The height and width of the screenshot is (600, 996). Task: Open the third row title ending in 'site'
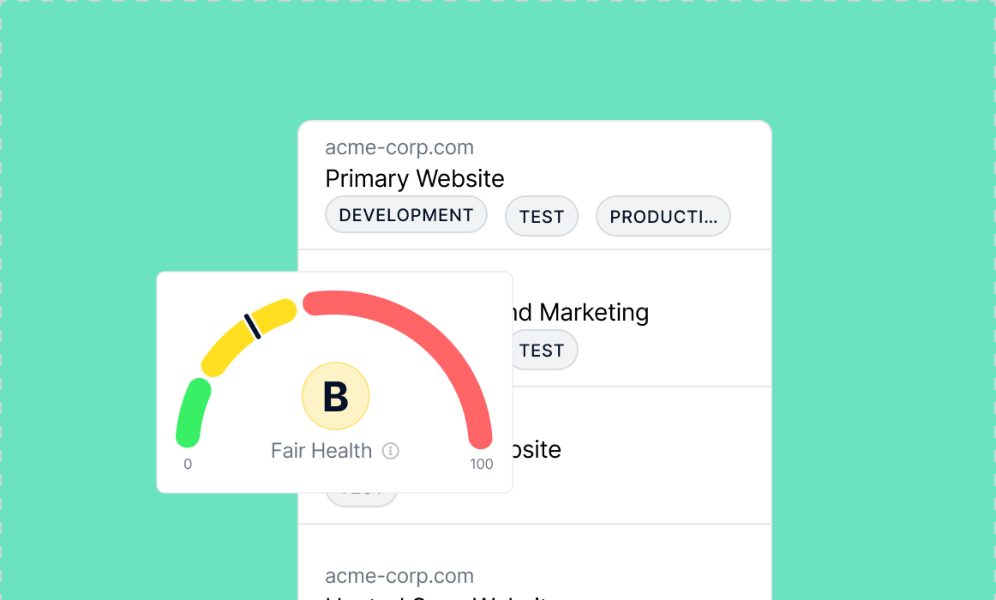coord(537,450)
